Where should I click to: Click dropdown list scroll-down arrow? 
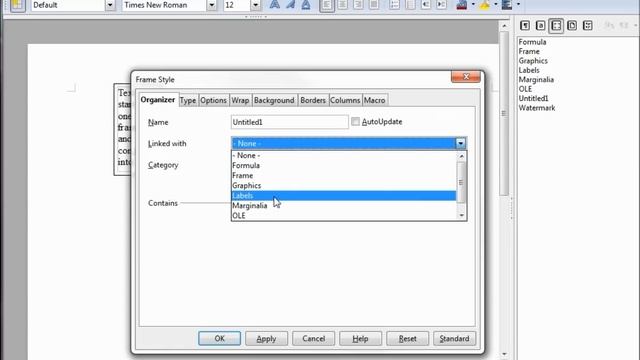461,216
